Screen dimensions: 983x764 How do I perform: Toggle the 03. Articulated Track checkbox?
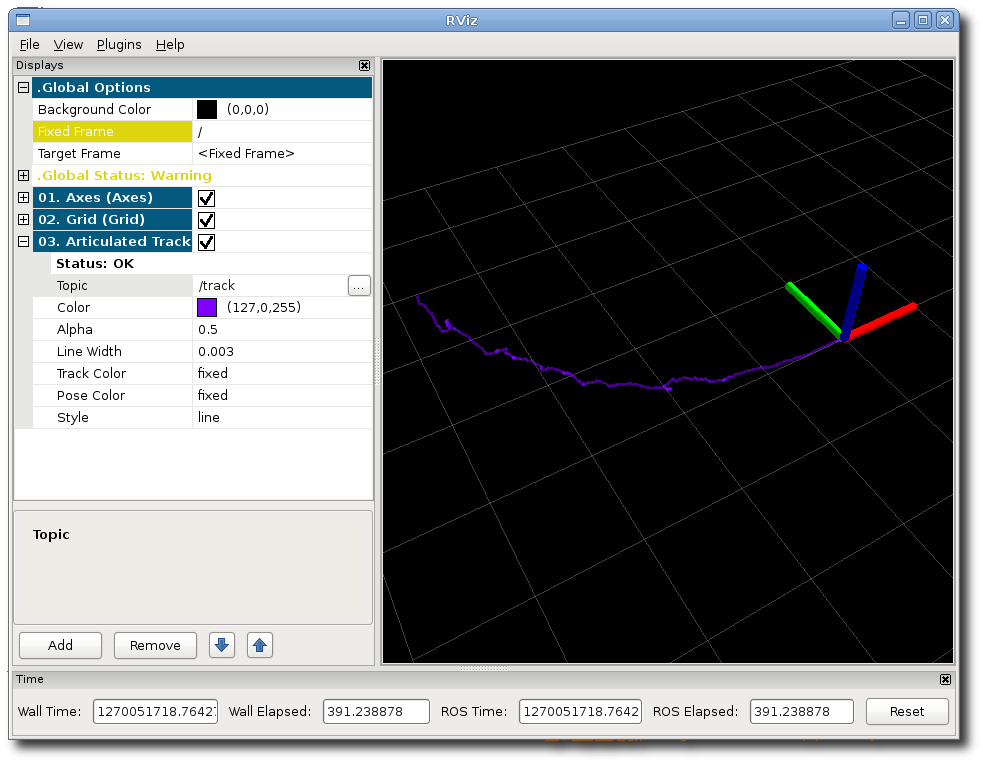coord(207,242)
